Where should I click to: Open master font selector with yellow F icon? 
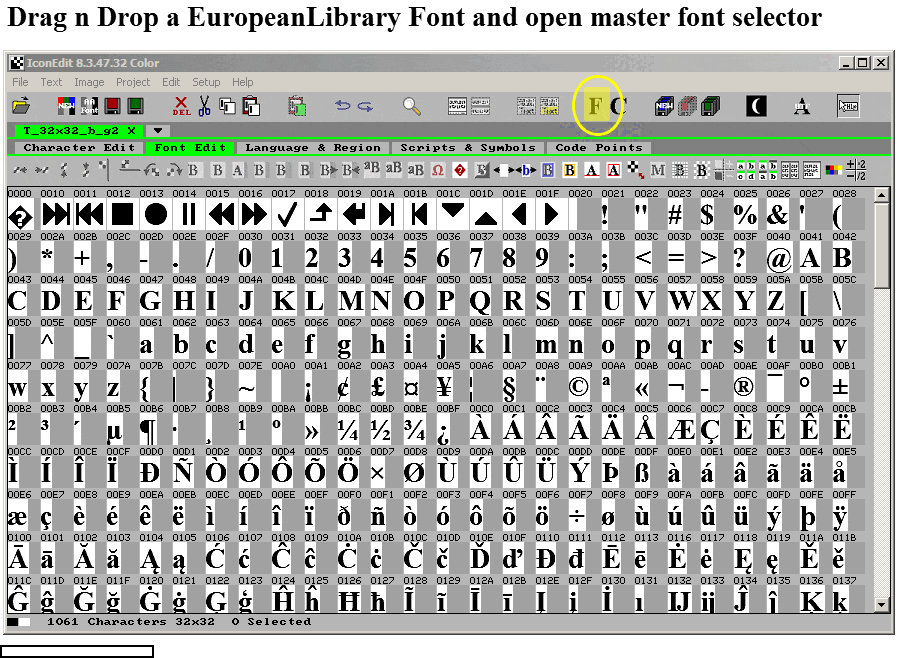coord(596,106)
